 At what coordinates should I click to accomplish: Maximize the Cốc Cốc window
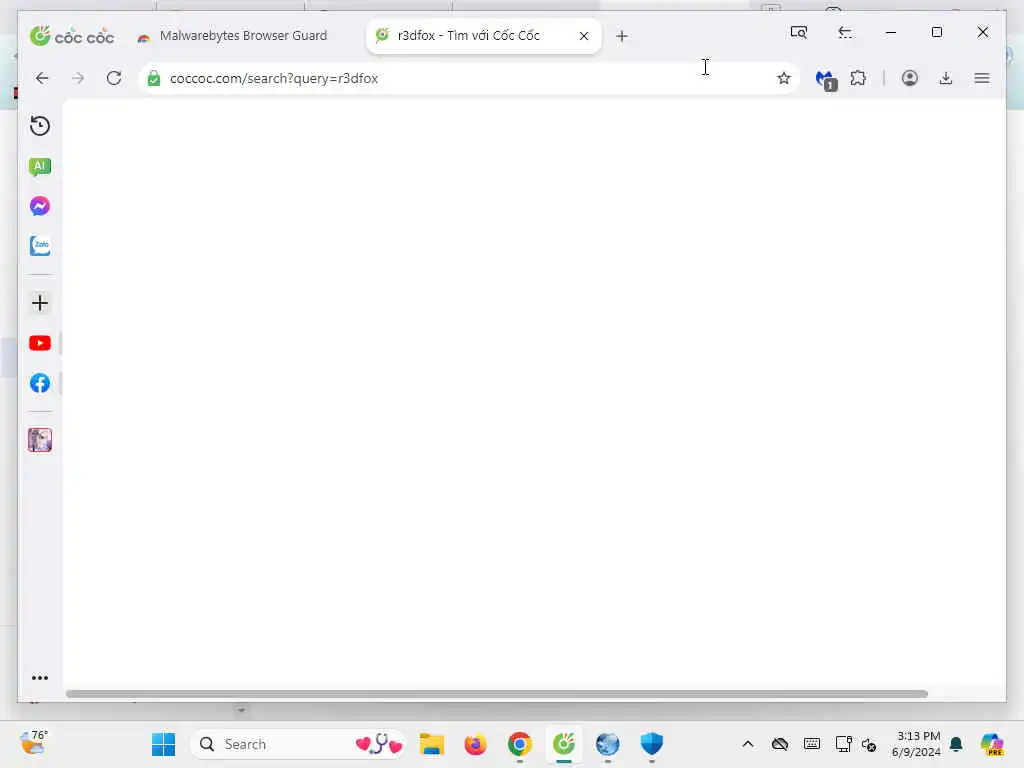pyautogui.click(x=936, y=32)
